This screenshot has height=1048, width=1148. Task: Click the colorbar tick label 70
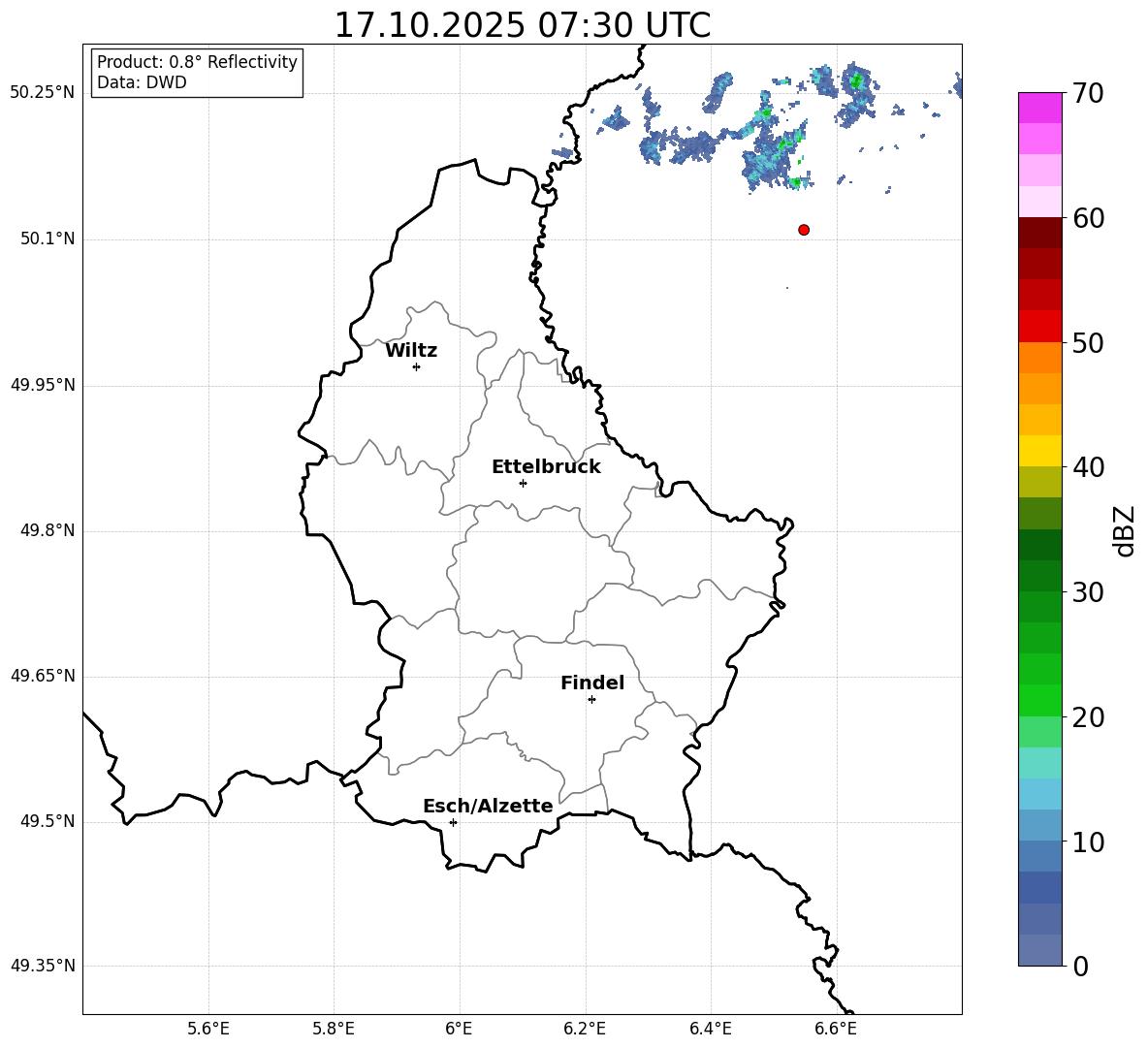click(1088, 93)
